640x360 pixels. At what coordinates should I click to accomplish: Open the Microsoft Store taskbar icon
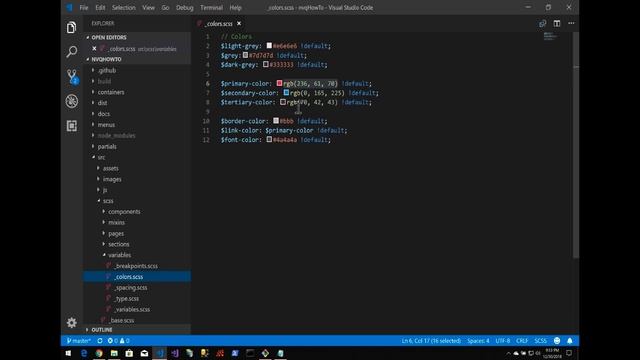pyautogui.click(x=129, y=353)
